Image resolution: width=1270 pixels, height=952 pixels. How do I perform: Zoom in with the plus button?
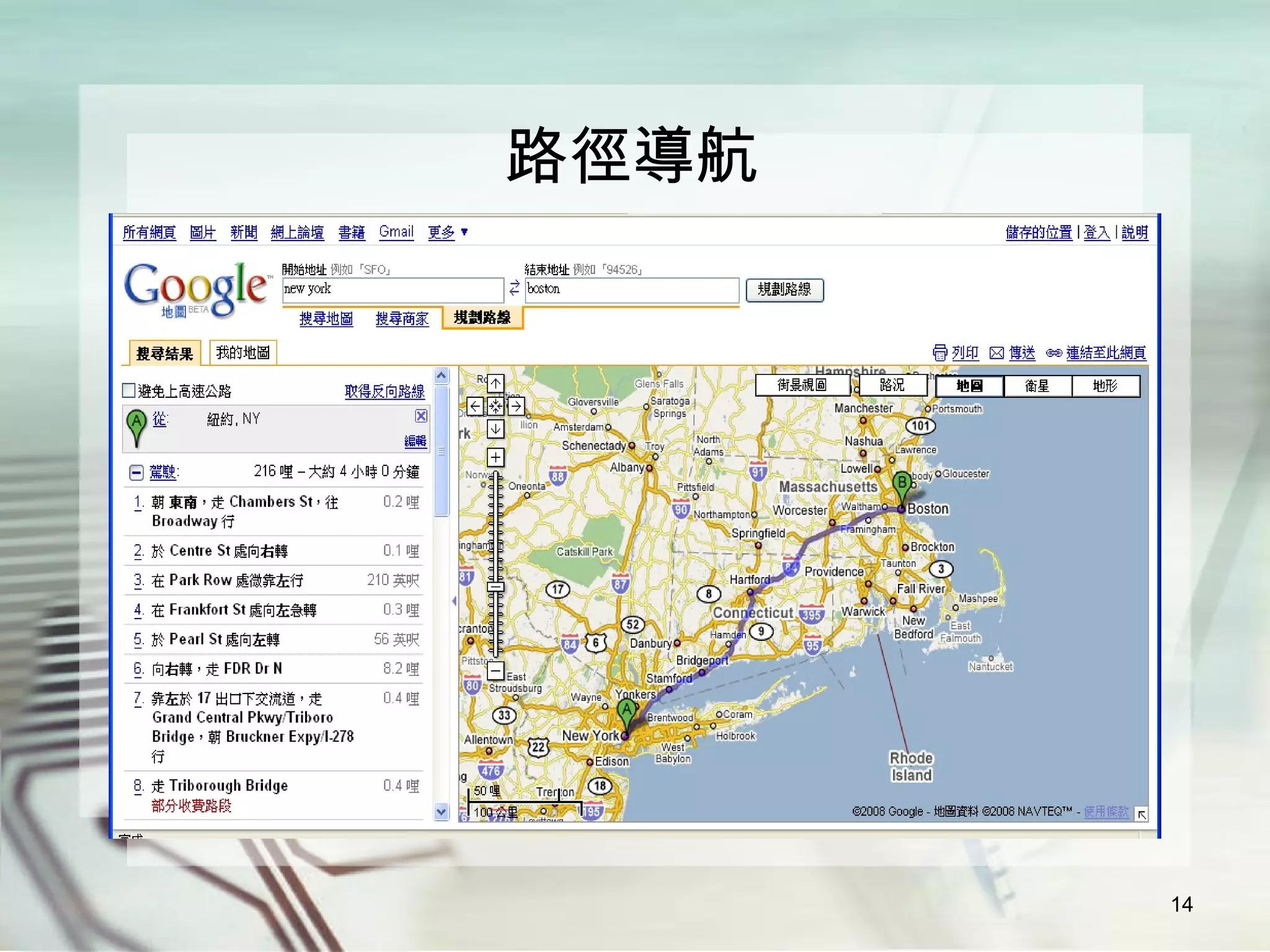click(x=495, y=457)
